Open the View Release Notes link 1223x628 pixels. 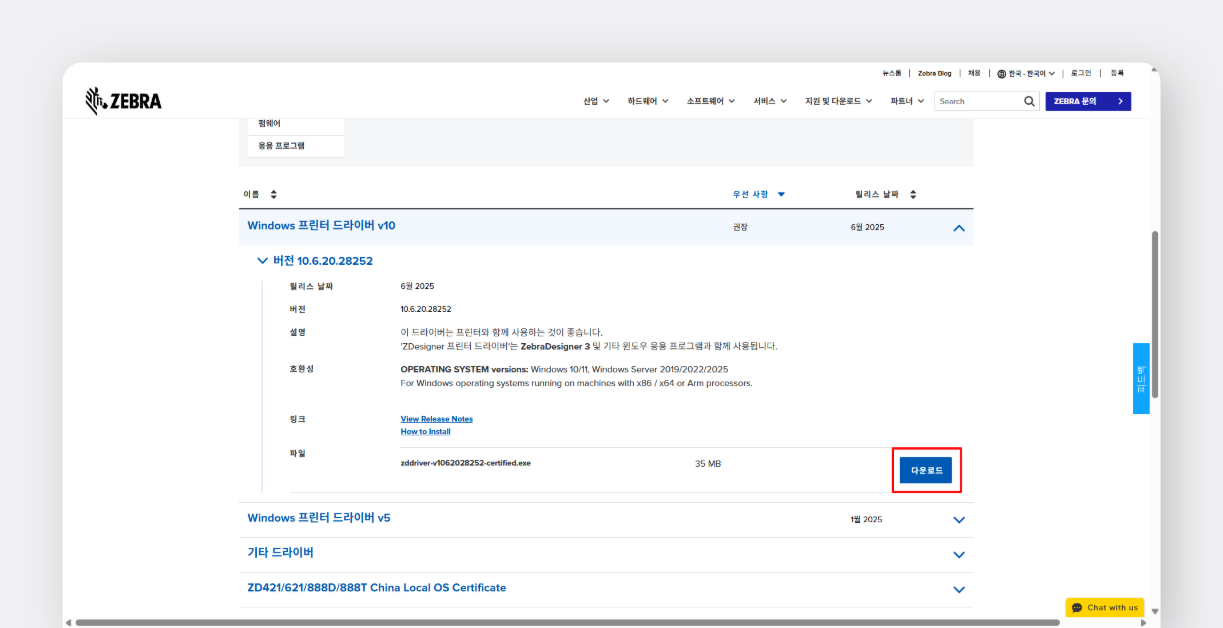[436, 419]
